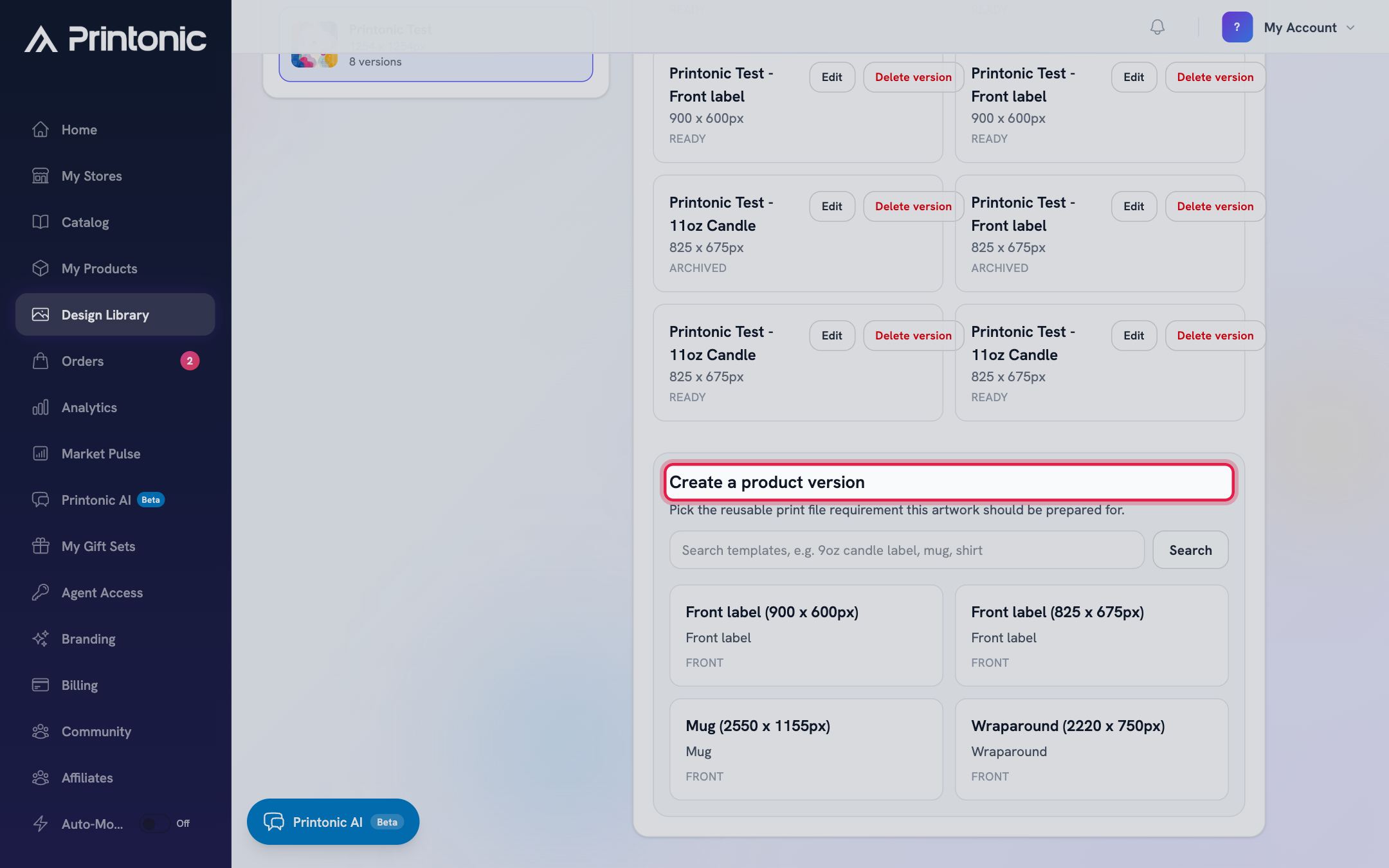Click the Market Pulse icon

(41, 453)
